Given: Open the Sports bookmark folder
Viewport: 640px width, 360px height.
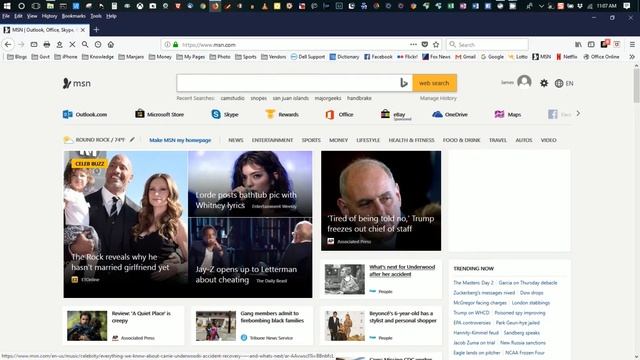Looking at the screenshot, I should click(x=246, y=57).
